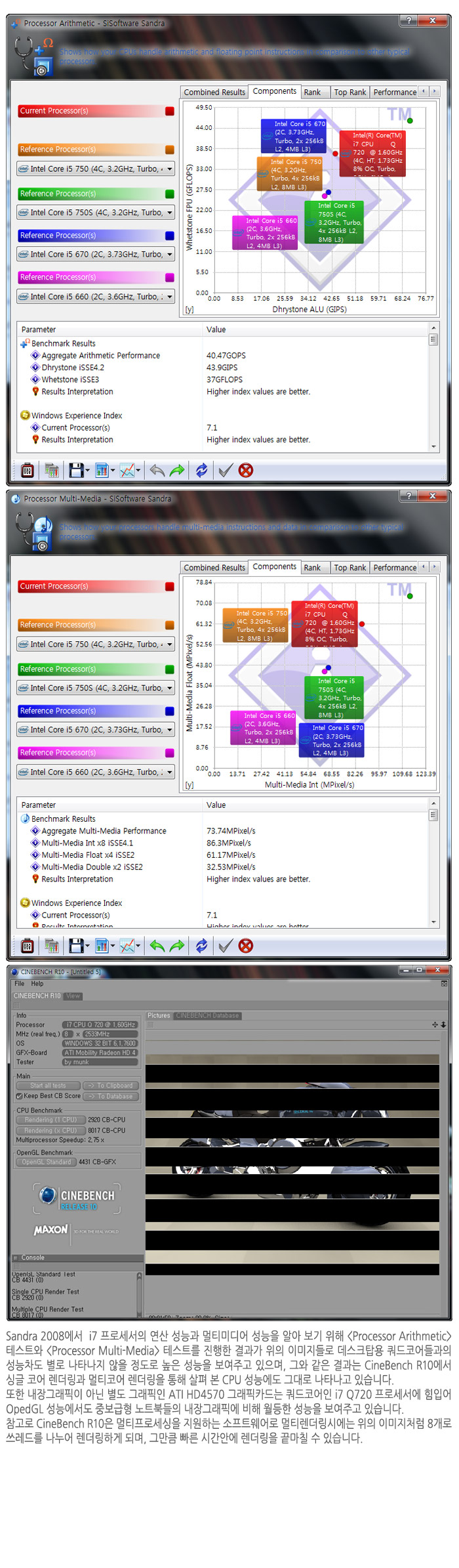Open Intel Core i5 750 dropdown in Multi-Media window
Screen dimensions: 459x1568
point(96,644)
